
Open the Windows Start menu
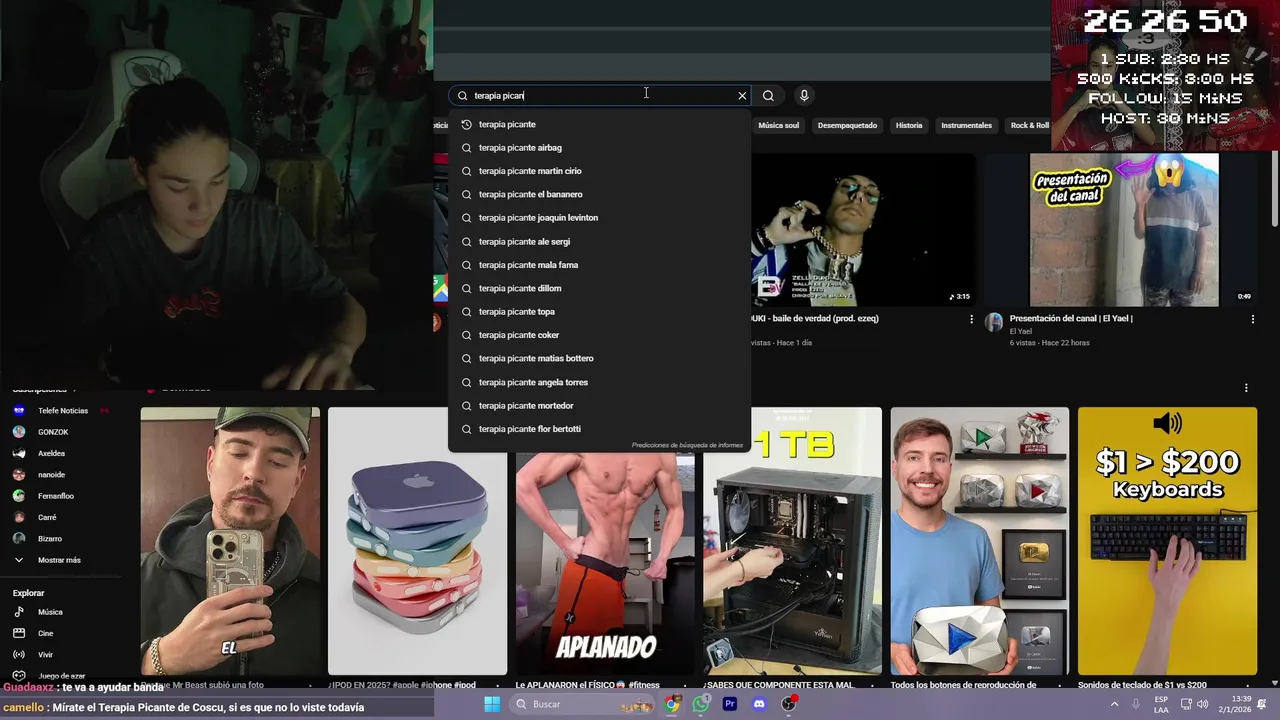tap(492, 704)
